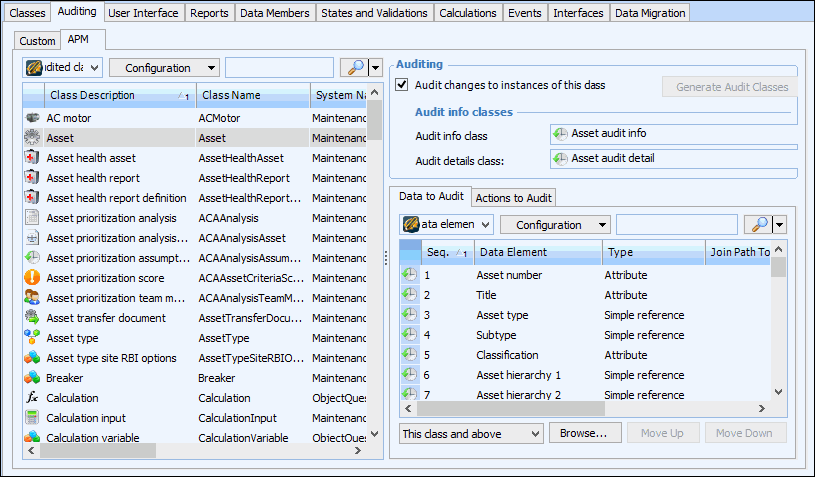Click the search magnifier icon in class list
The width and height of the screenshot is (815, 477).
click(353, 68)
